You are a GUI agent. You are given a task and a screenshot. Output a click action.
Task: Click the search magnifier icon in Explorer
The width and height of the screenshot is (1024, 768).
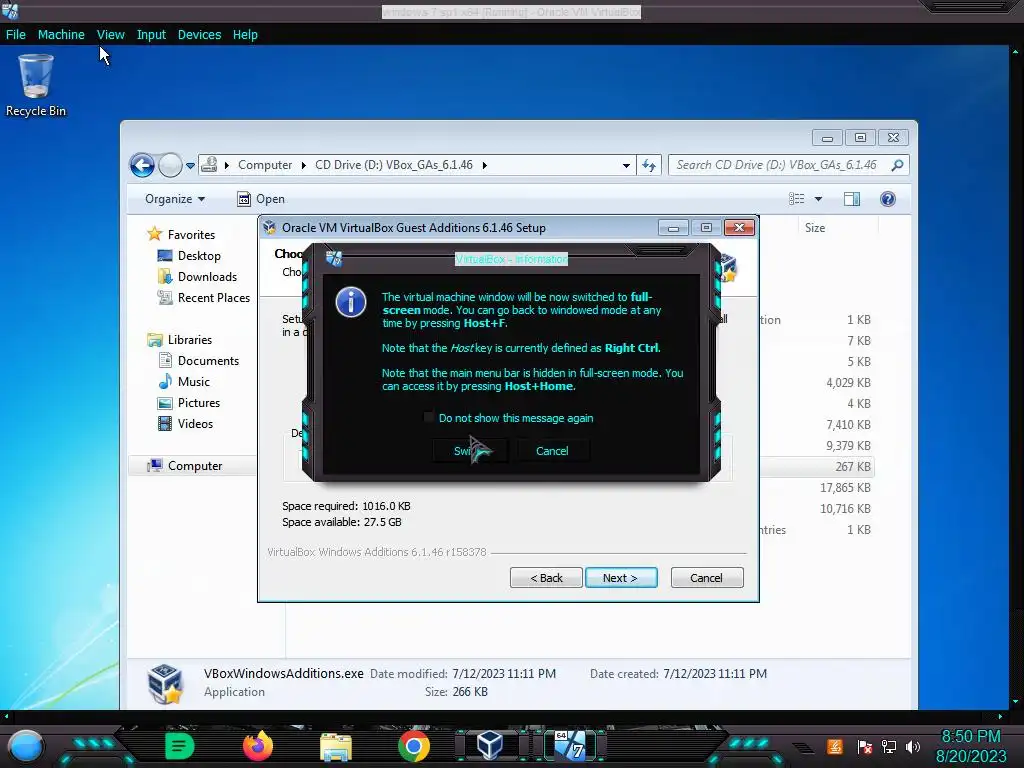[x=897, y=165]
